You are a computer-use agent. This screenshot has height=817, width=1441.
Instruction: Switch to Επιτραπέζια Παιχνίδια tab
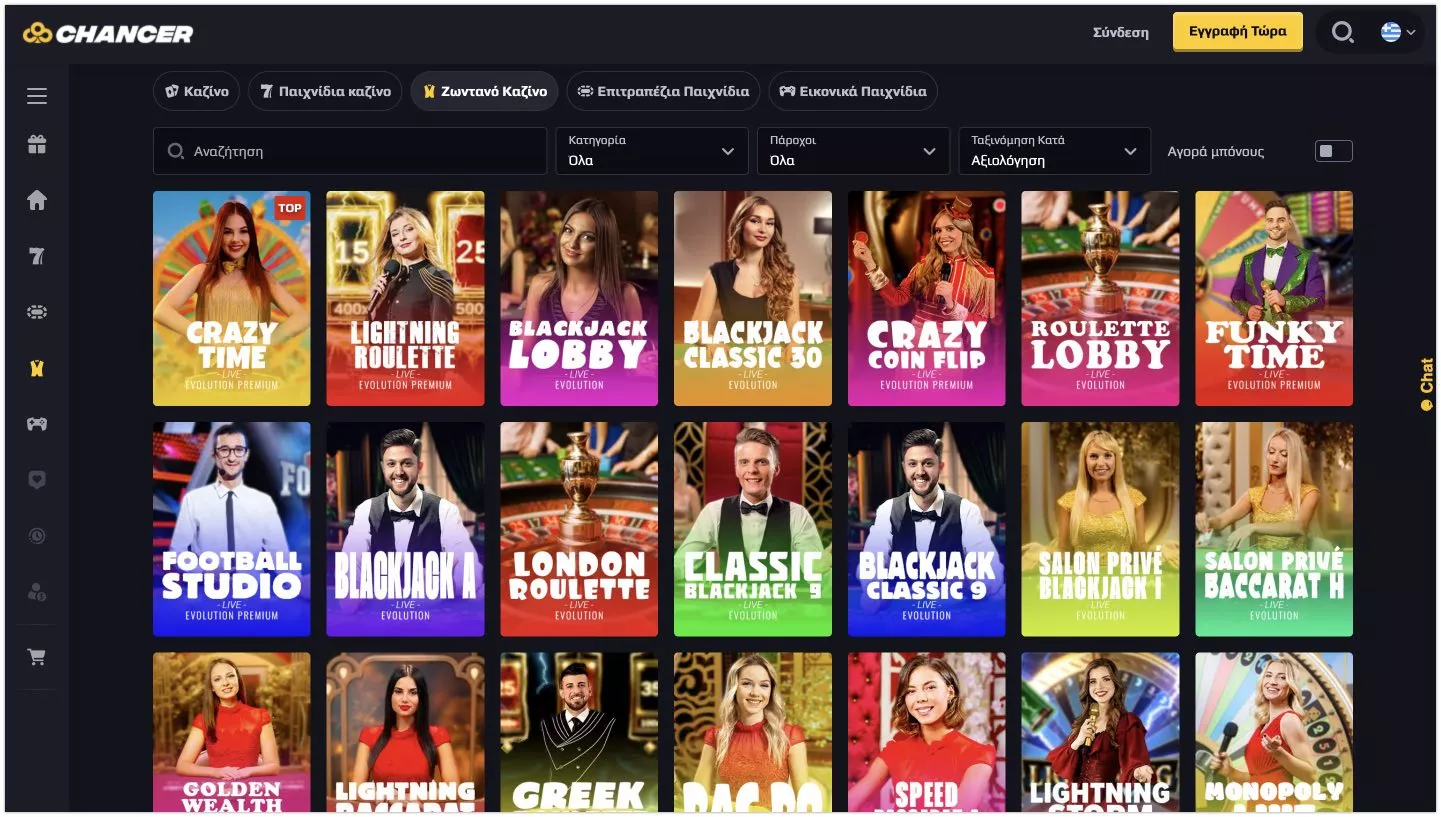[x=663, y=91]
